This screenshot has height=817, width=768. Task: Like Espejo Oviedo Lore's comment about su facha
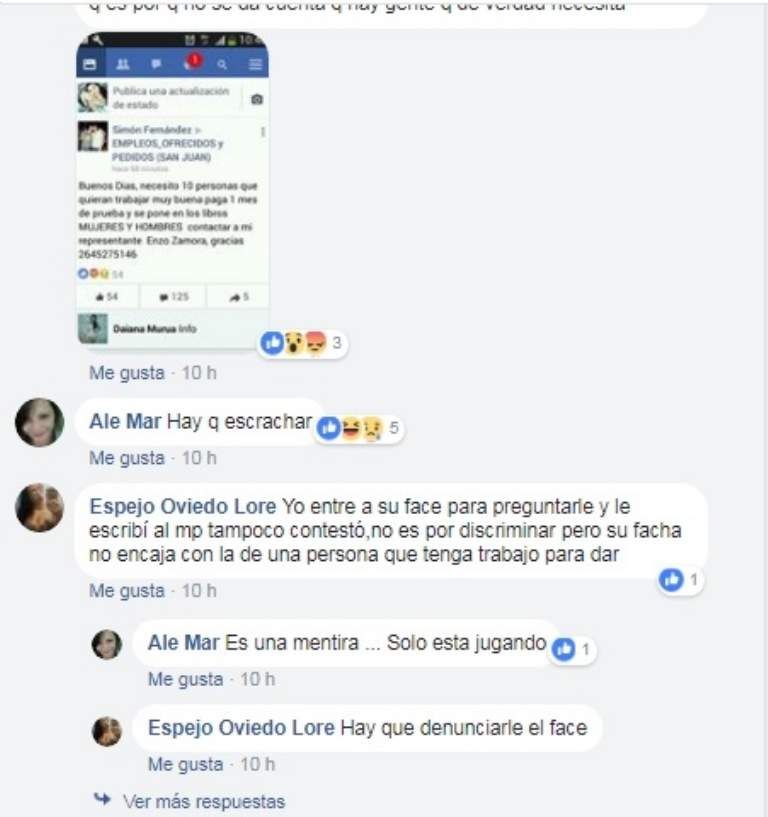pos(127,591)
